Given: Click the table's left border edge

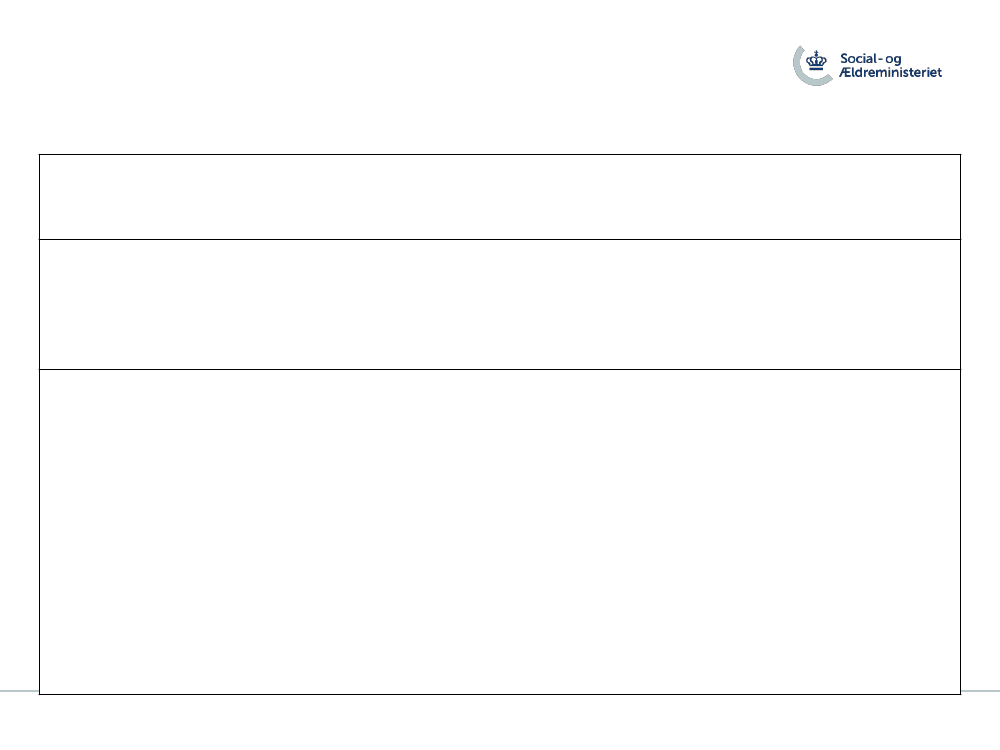Looking at the screenshot, I should 40,424.
